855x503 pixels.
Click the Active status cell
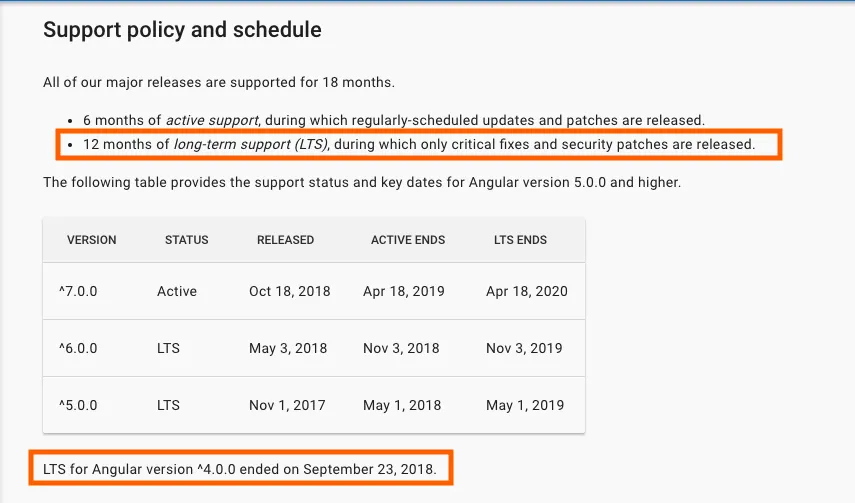(177, 292)
